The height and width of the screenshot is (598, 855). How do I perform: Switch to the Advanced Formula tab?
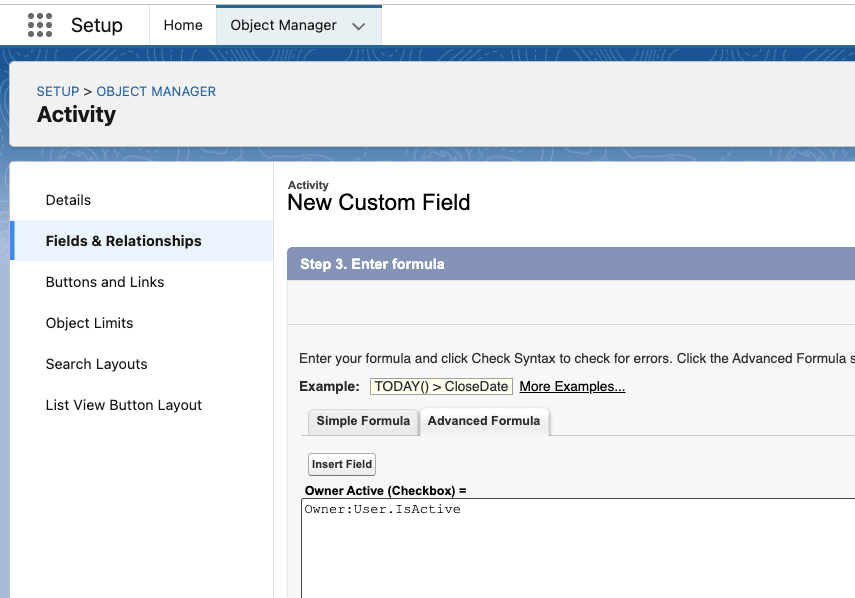pyautogui.click(x=484, y=421)
